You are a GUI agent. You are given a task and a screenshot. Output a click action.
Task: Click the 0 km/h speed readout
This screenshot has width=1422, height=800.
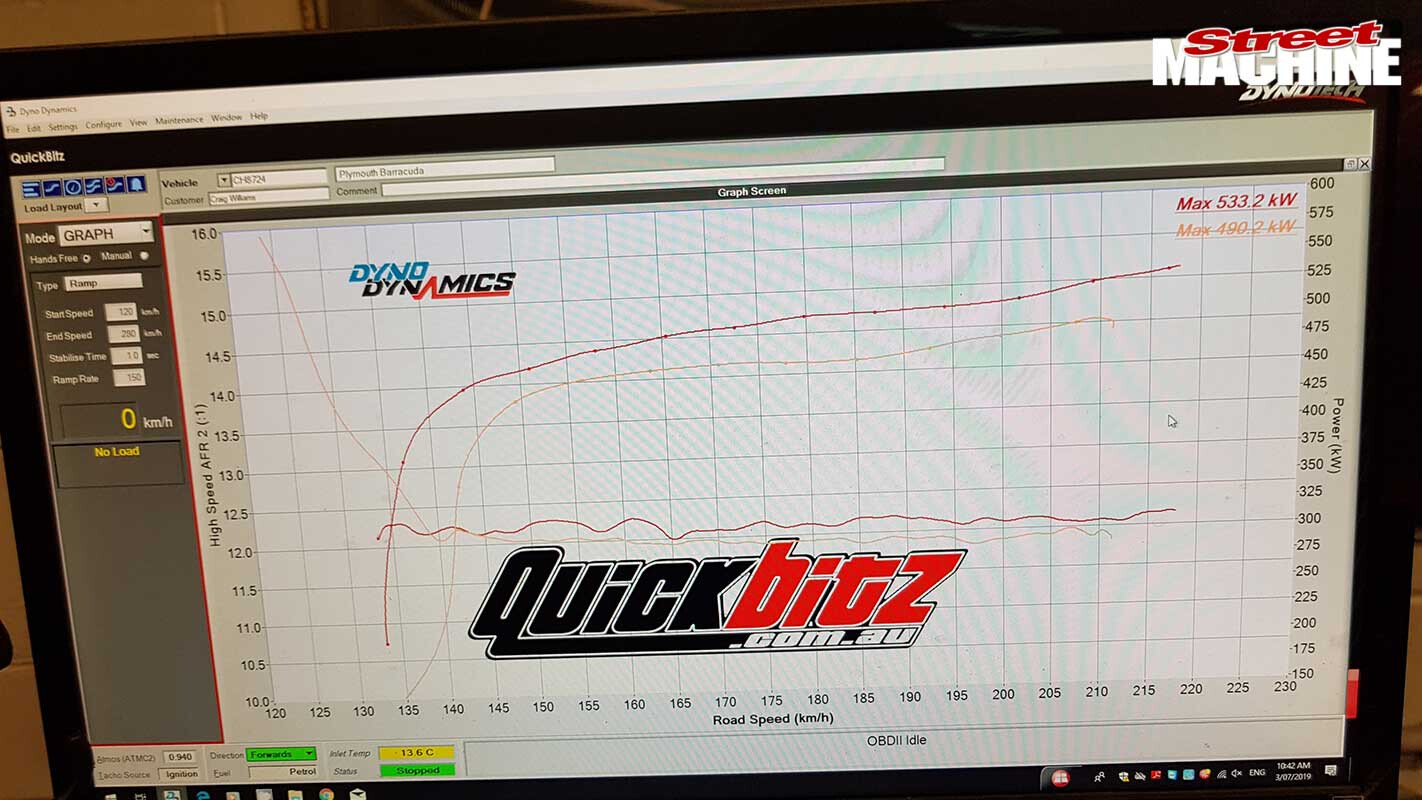click(118, 420)
